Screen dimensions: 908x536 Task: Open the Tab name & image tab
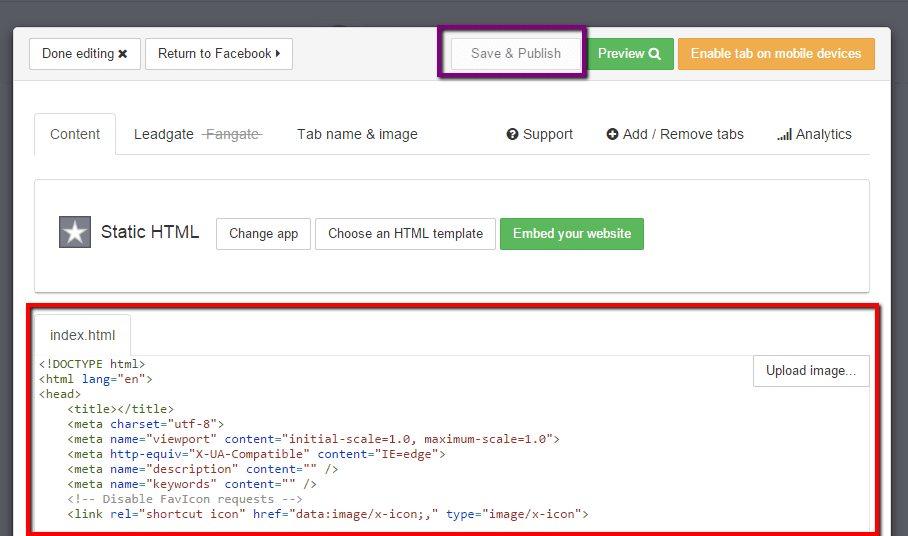click(357, 134)
